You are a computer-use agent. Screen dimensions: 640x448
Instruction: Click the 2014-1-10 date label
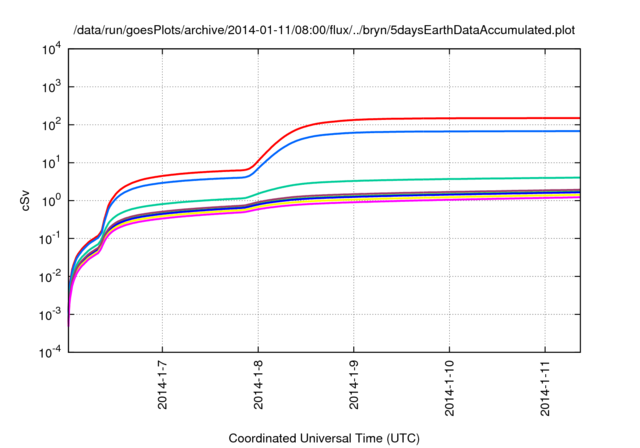[x=449, y=388]
